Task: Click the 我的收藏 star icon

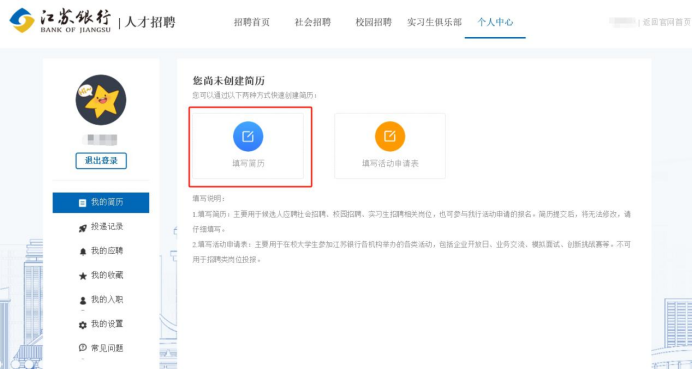Action: (x=83, y=276)
